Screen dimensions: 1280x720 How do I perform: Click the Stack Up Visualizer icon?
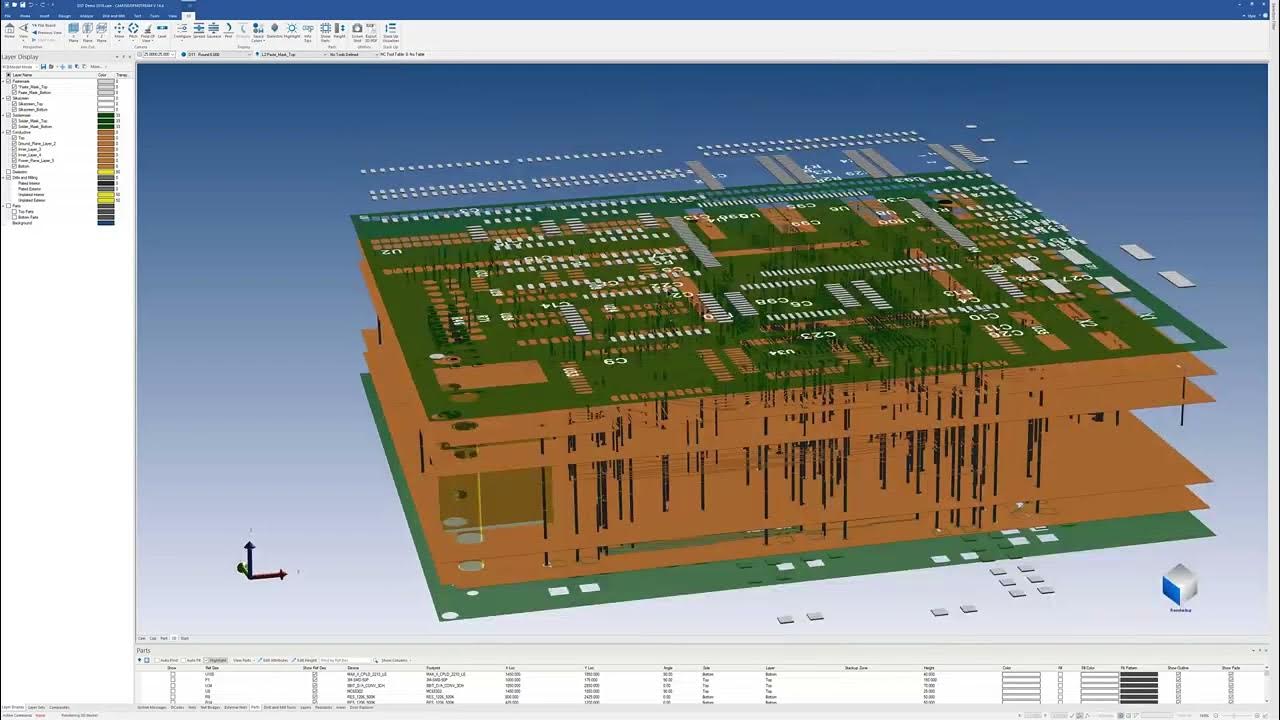point(390,30)
